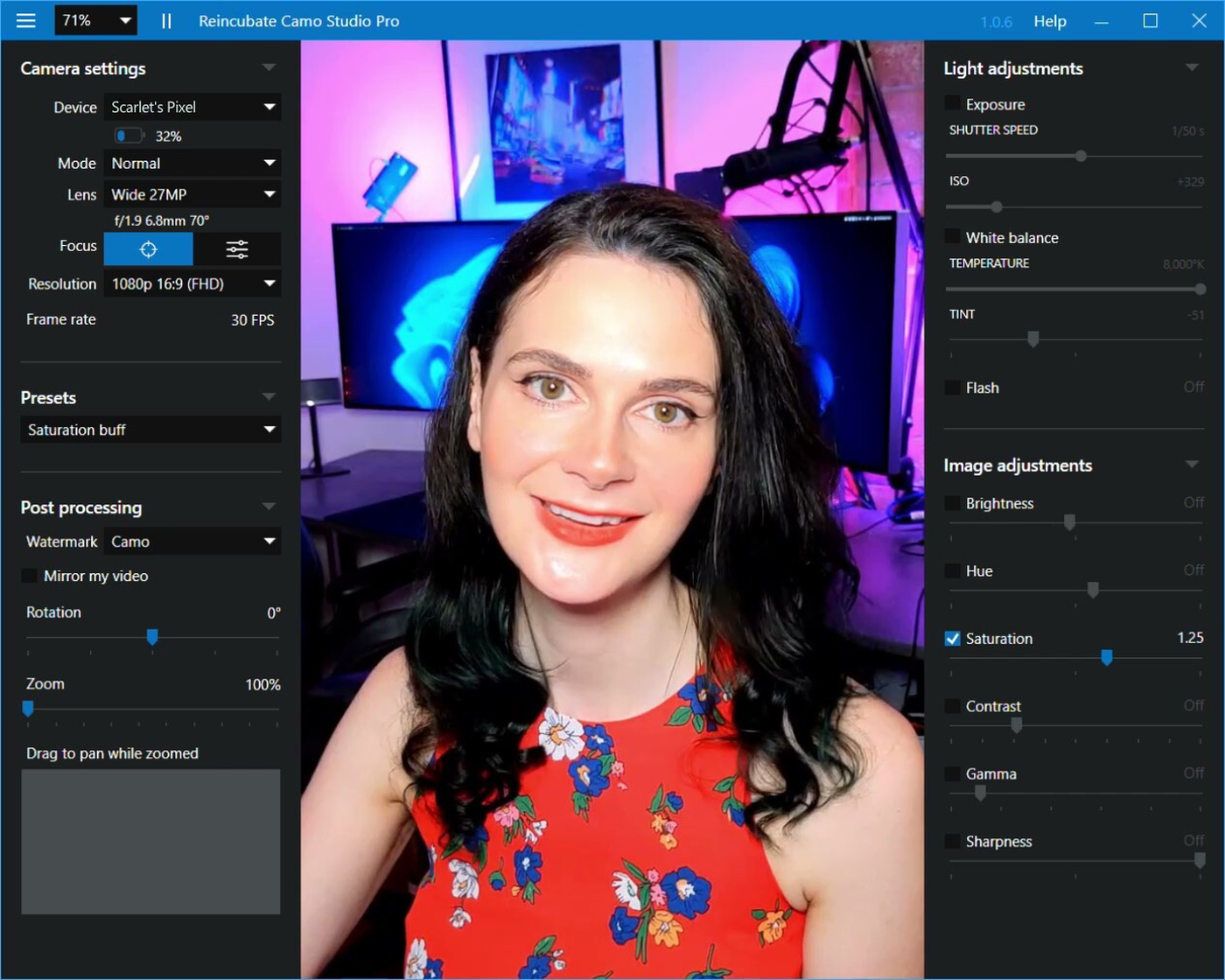1225x980 pixels.
Task: Collapse the Image adjustments section
Action: pyautogui.click(x=1192, y=465)
